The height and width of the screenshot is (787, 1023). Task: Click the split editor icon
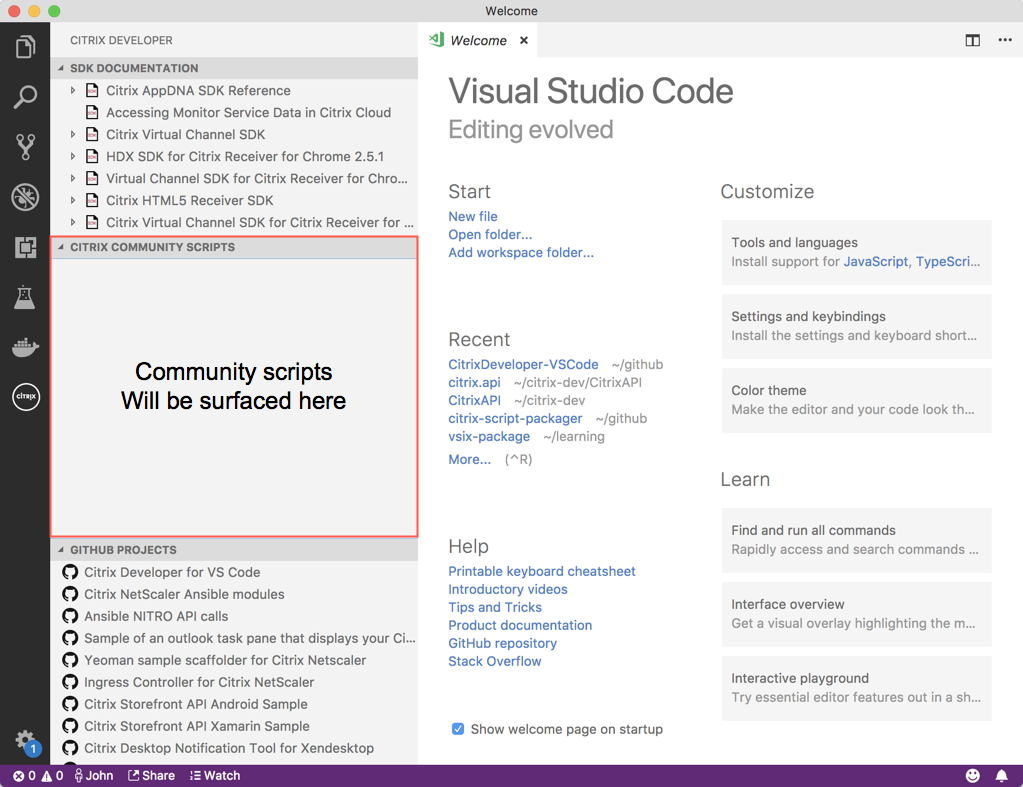(972, 40)
